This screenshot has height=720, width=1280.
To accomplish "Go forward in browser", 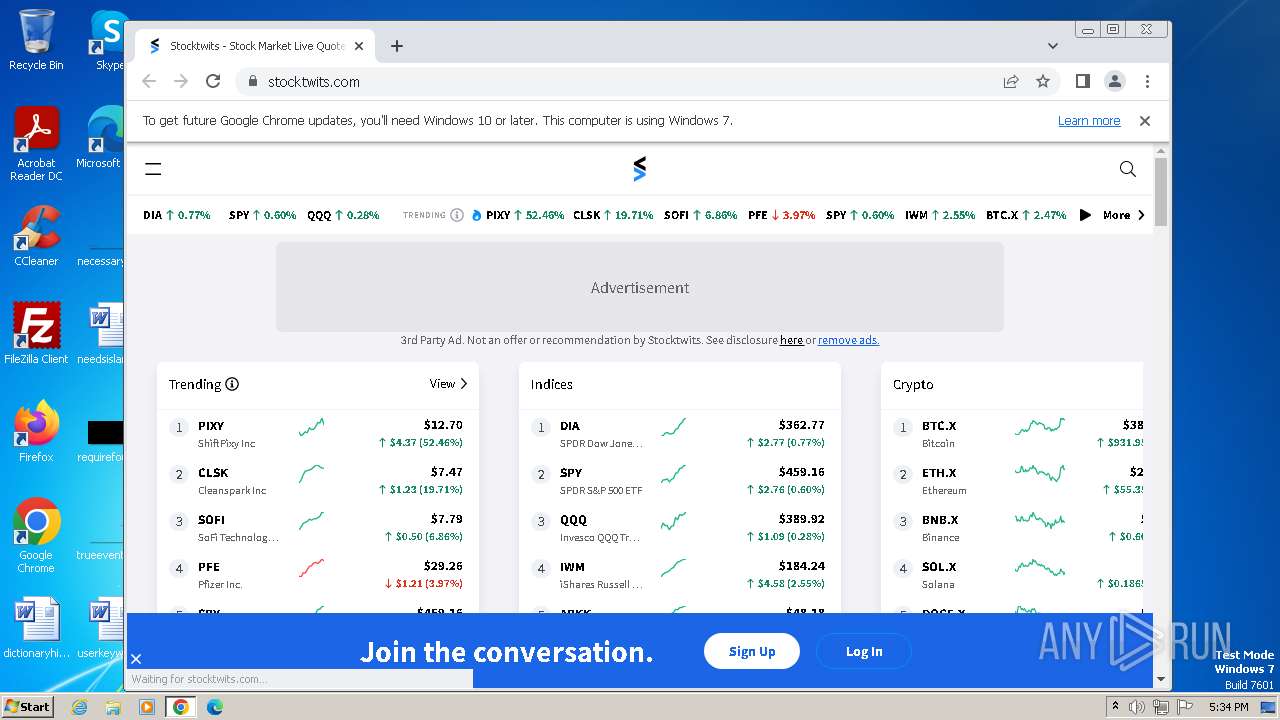I will tap(181, 82).
